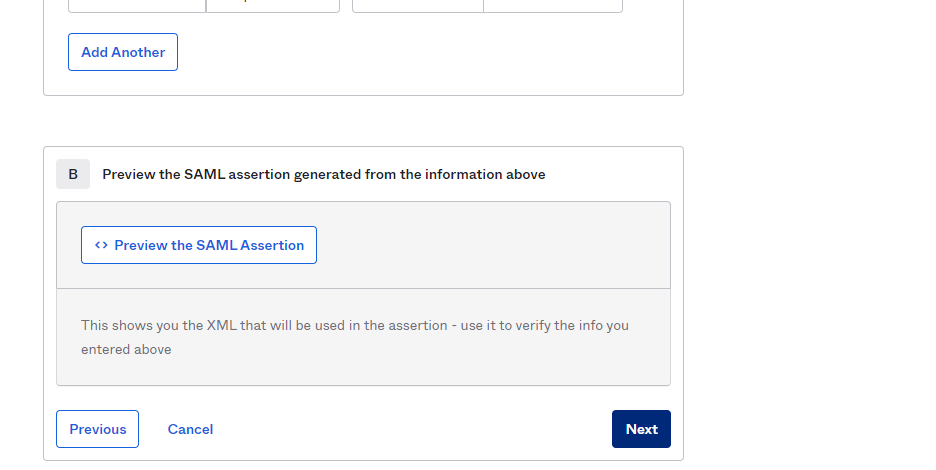Click the 'This shows you the XML' help text
This screenshot has width=936, height=470.
click(x=200, y=325)
